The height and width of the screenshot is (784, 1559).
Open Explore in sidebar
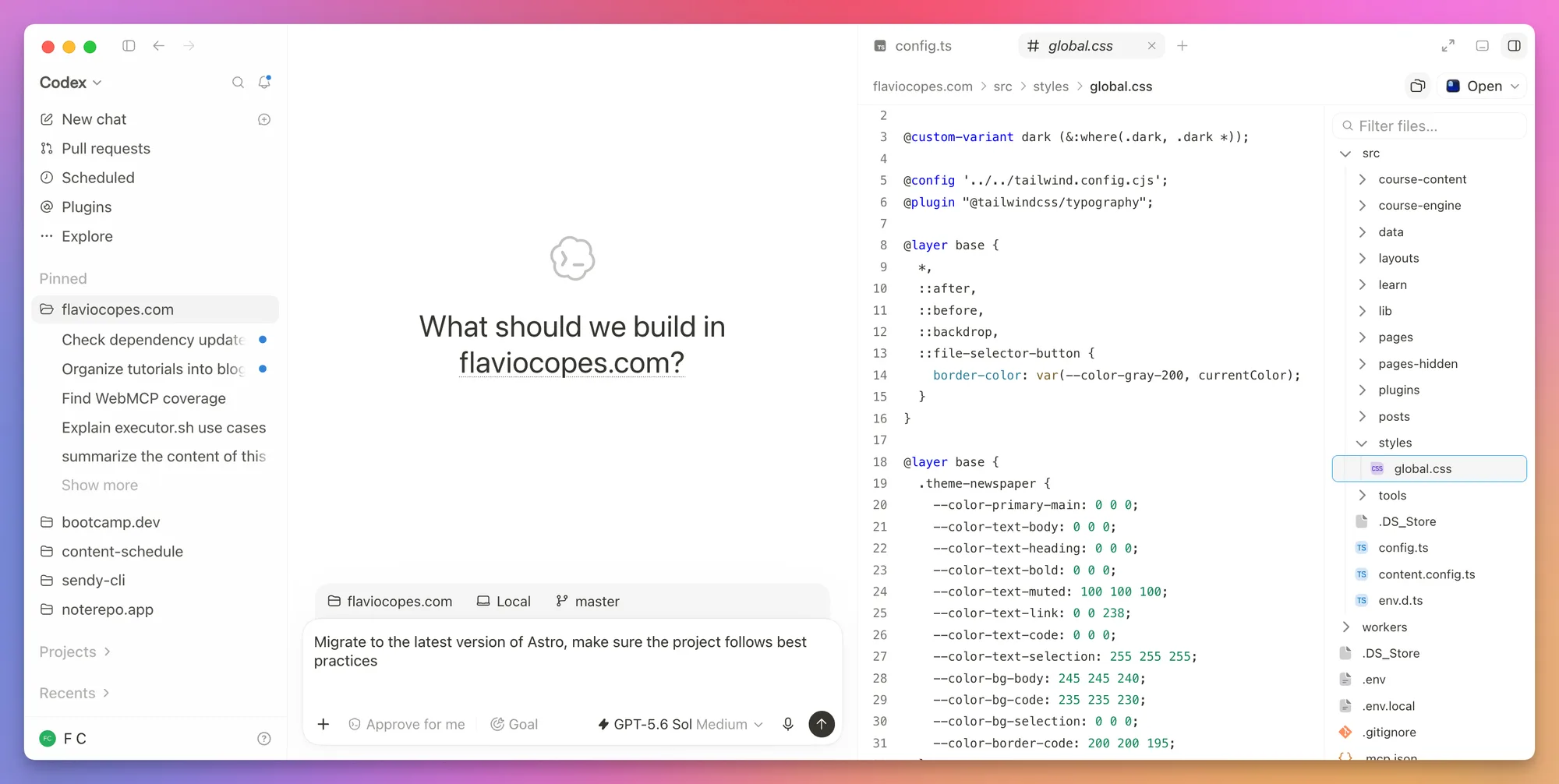pos(155,236)
